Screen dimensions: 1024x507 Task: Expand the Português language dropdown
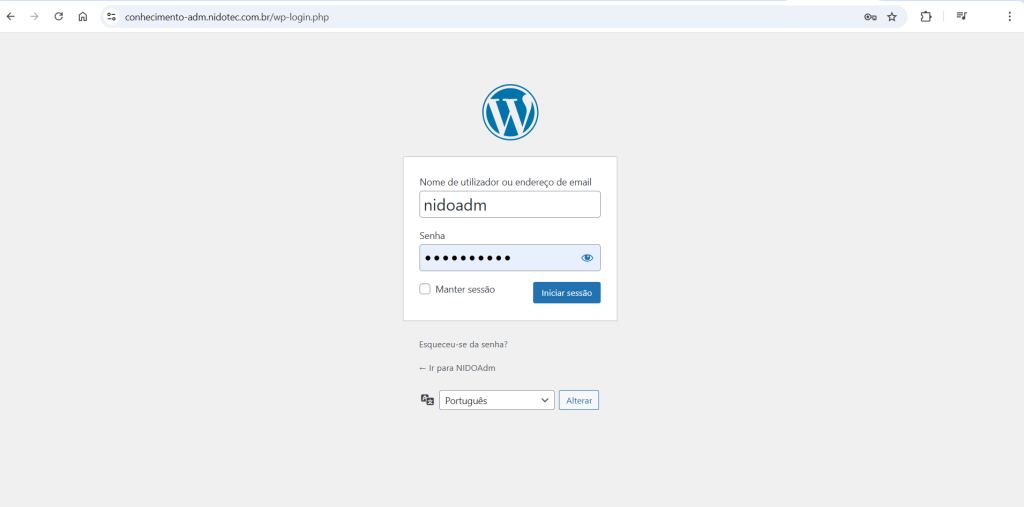(496, 400)
